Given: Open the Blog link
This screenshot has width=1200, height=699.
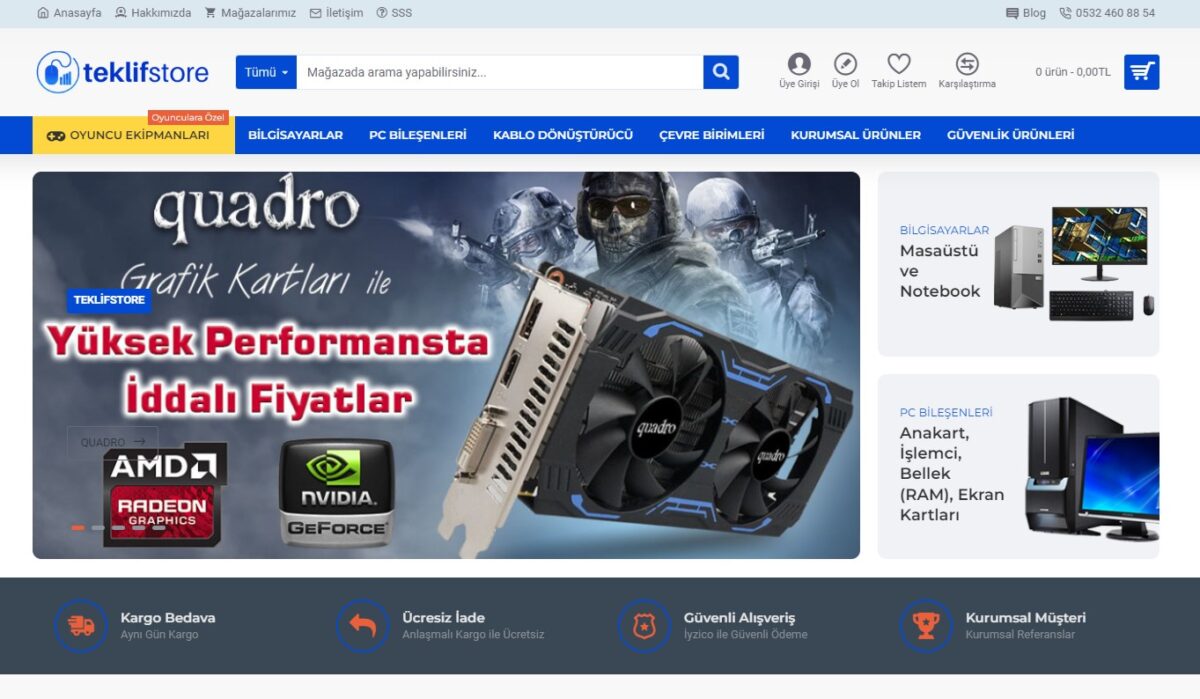Looking at the screenshot, I should coord(1026,13).
